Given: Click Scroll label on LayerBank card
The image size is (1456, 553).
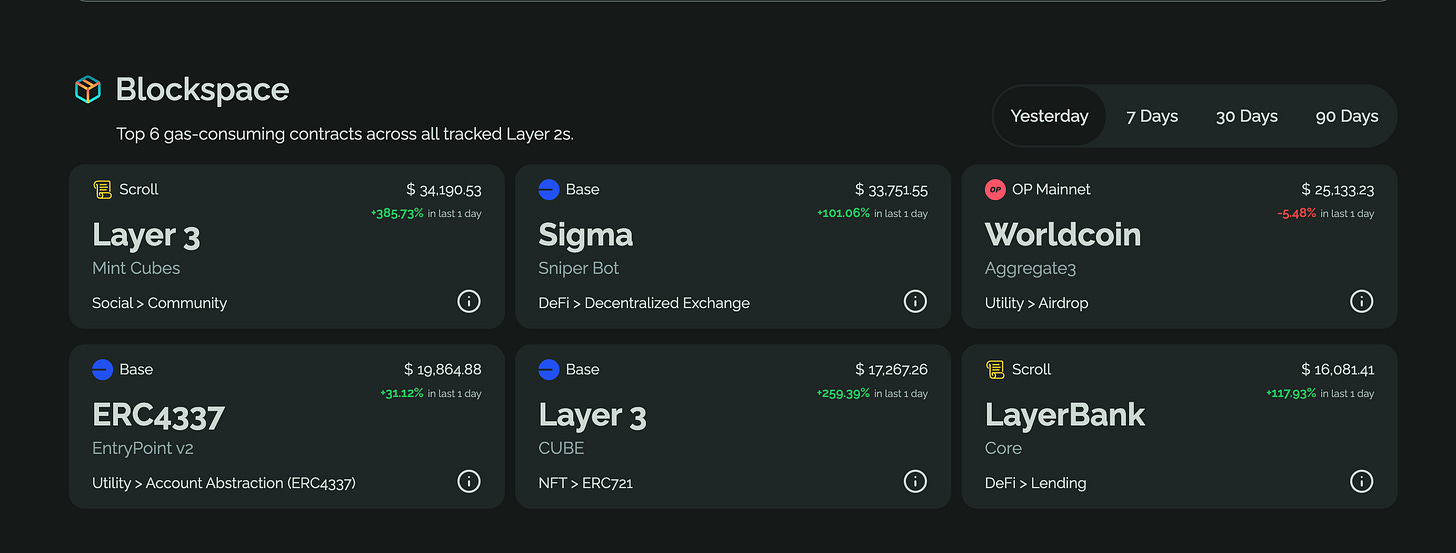Looking at the screenshot, I should (1031, 369).
